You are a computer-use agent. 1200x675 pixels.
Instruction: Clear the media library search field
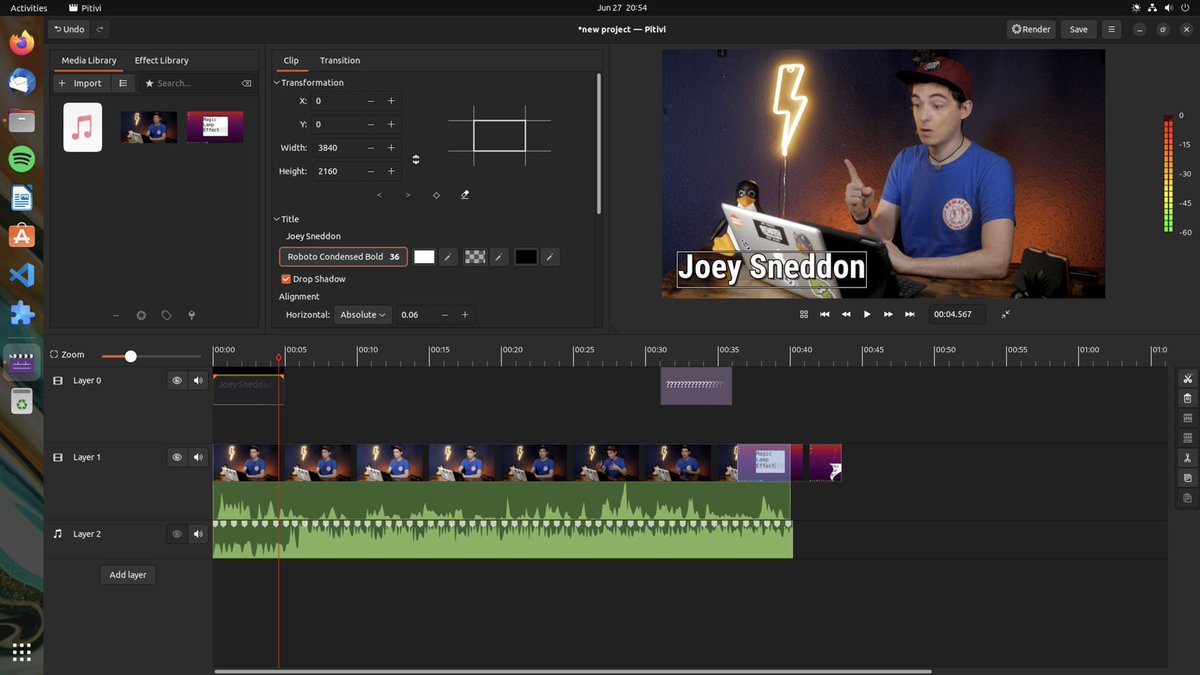coord(247,83)
